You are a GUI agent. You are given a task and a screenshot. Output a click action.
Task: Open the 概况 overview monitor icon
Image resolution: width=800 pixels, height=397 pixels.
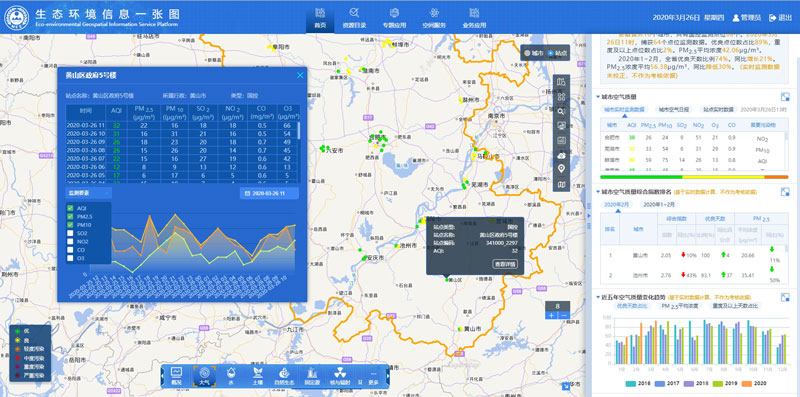point(177,377)
